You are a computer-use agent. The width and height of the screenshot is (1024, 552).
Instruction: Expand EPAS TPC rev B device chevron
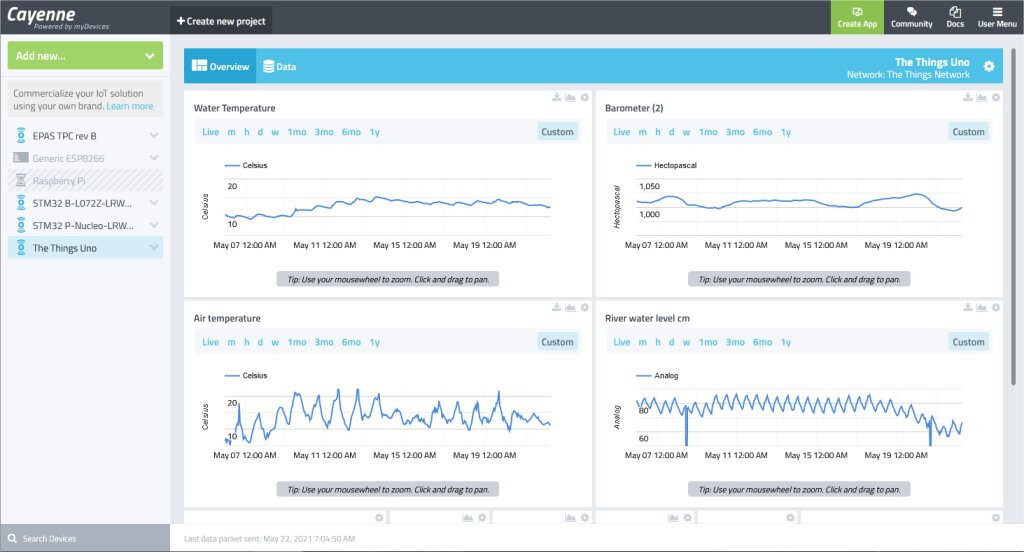click(x=154, y=135)
